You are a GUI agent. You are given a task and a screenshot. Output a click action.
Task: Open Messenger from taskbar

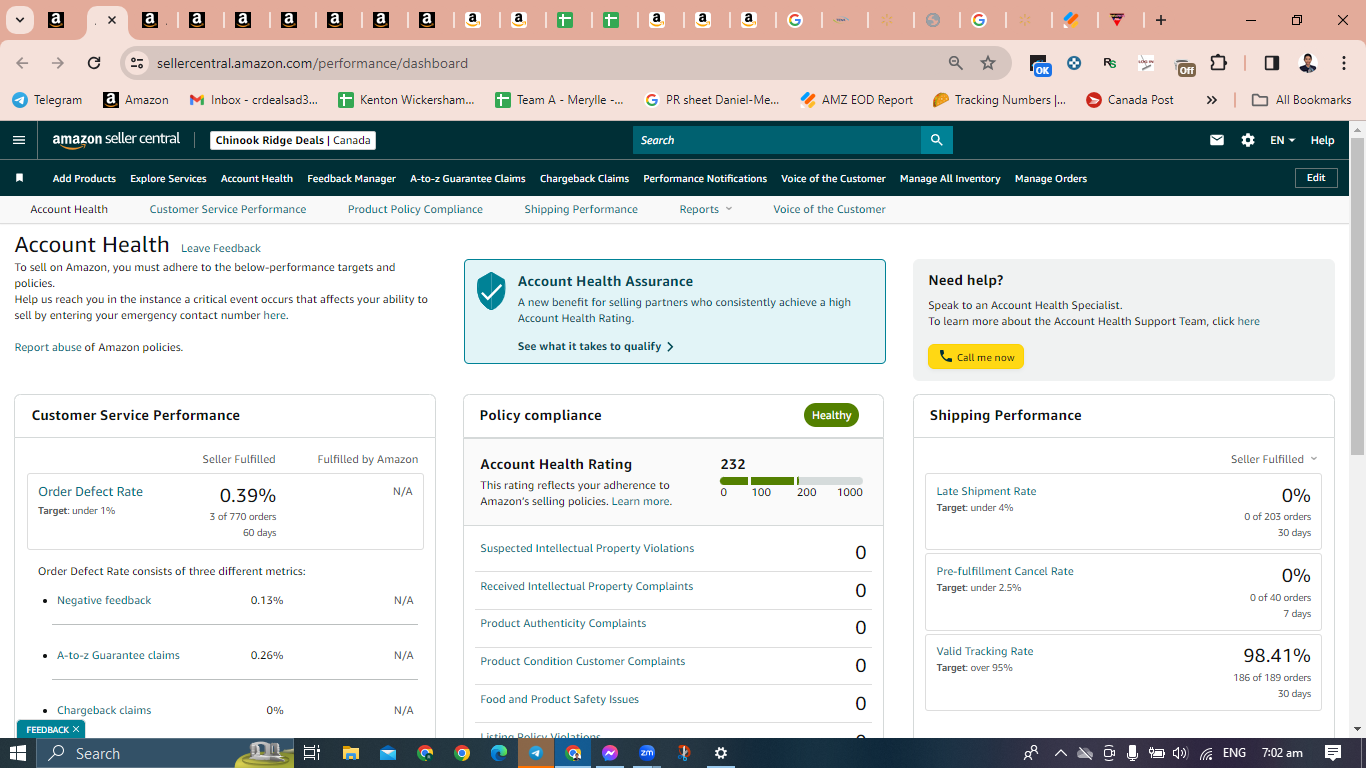point(610,753)
